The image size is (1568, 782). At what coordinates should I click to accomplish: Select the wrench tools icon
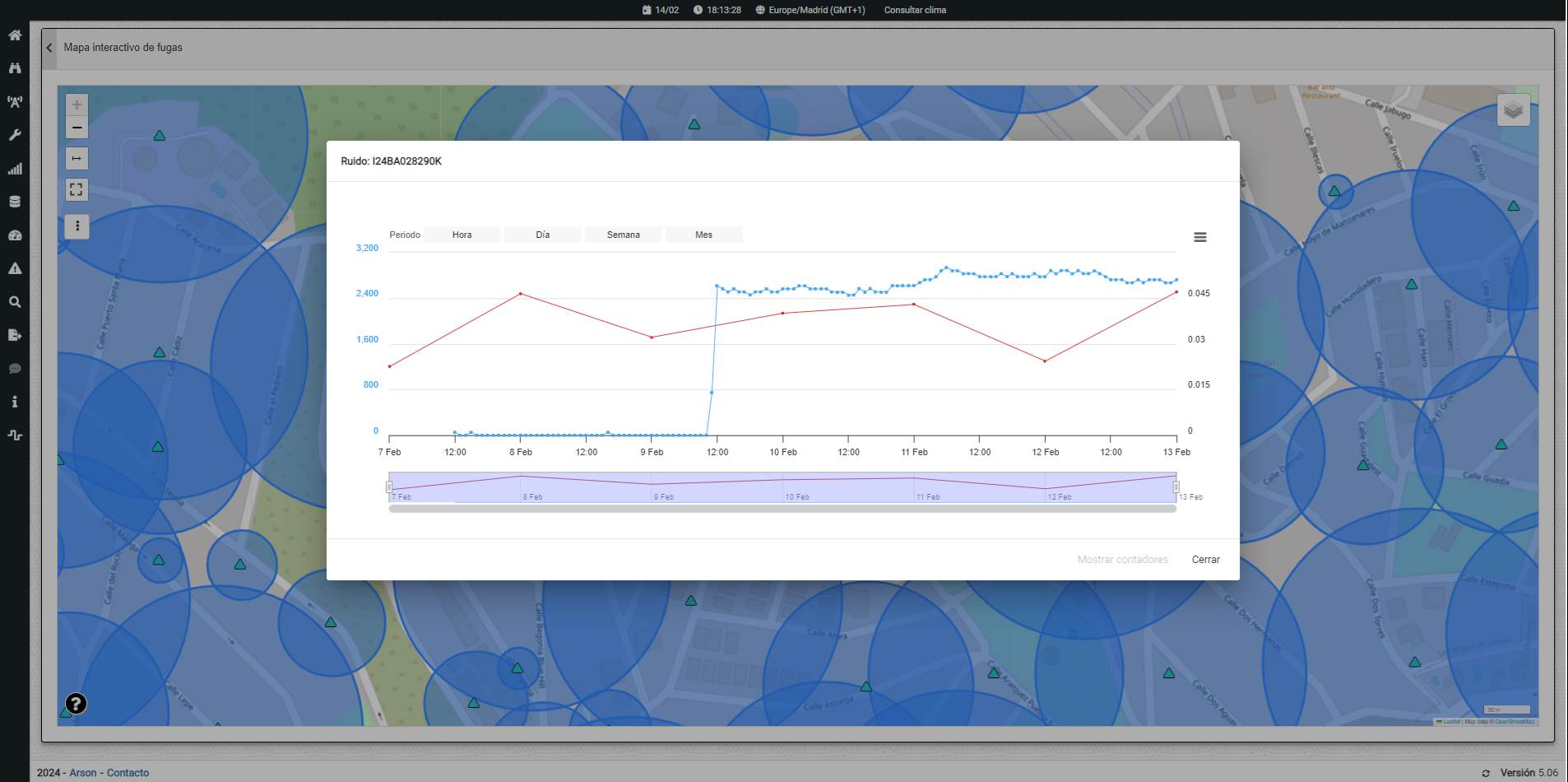(15, 135)
